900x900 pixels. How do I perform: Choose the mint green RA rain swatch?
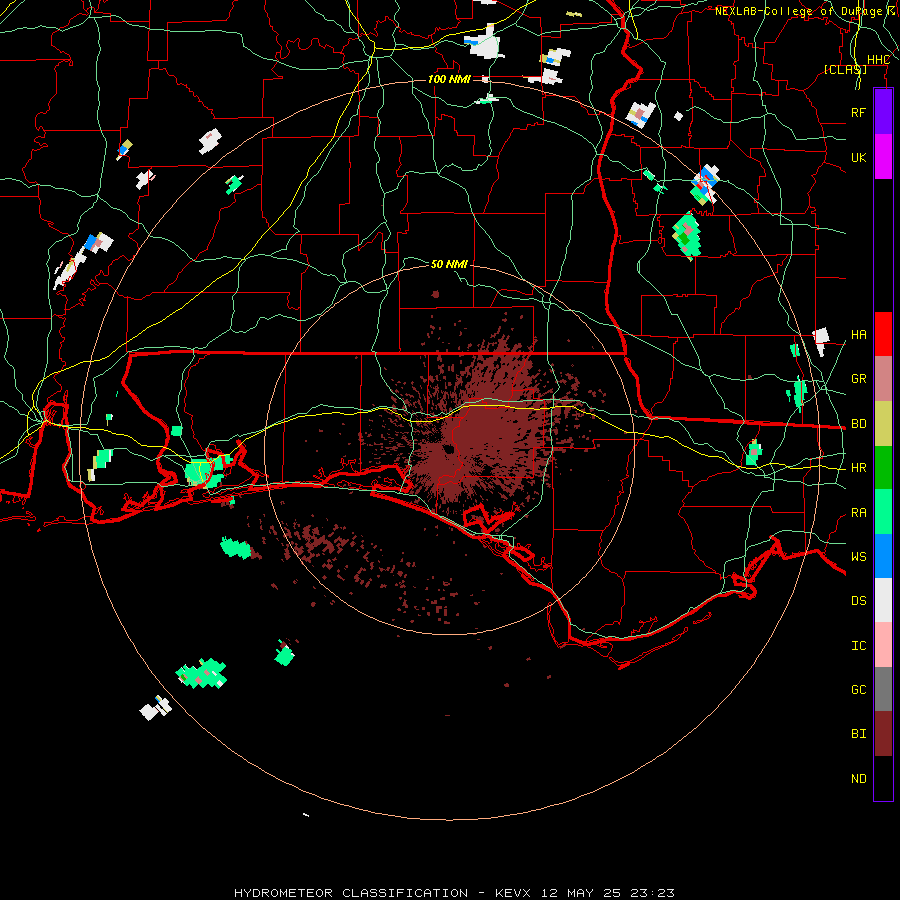[883, 512]
